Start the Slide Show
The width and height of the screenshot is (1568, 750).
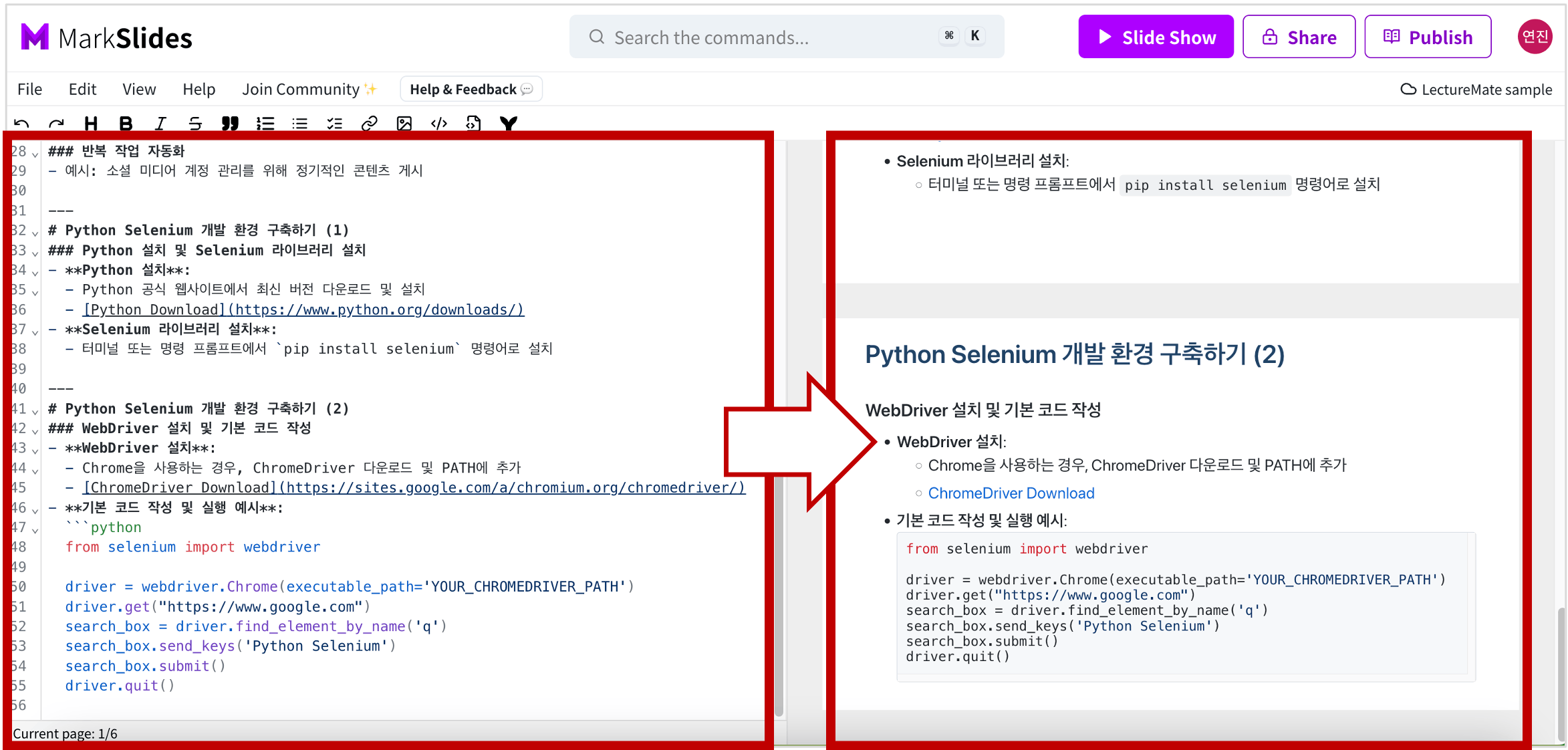1156,37
